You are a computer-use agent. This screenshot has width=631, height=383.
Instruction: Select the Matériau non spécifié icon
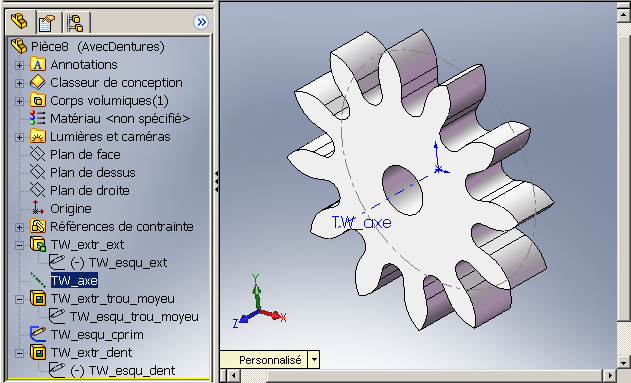(x=37, y=118)
